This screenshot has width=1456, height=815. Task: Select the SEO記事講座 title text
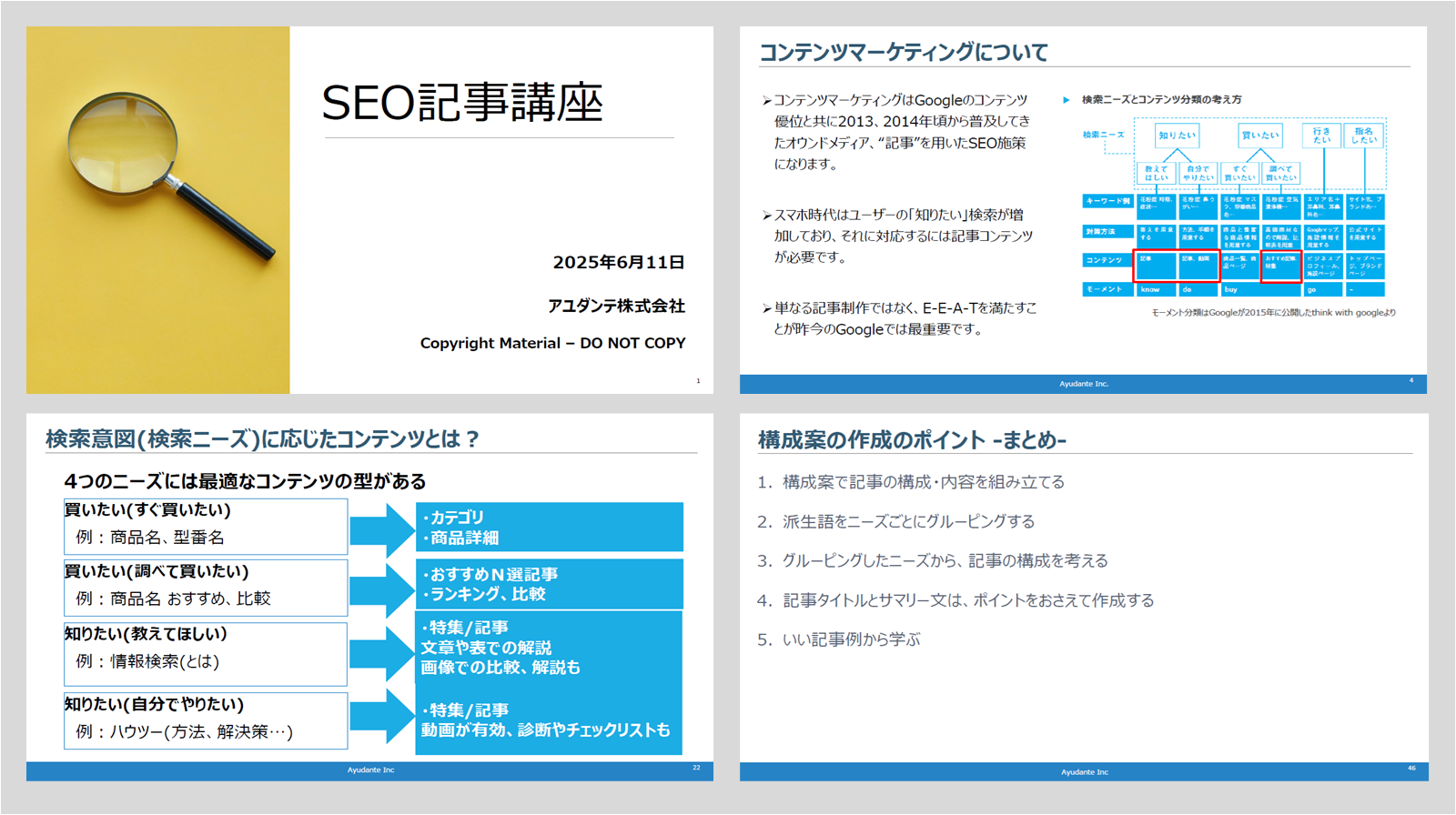[462, 103]
